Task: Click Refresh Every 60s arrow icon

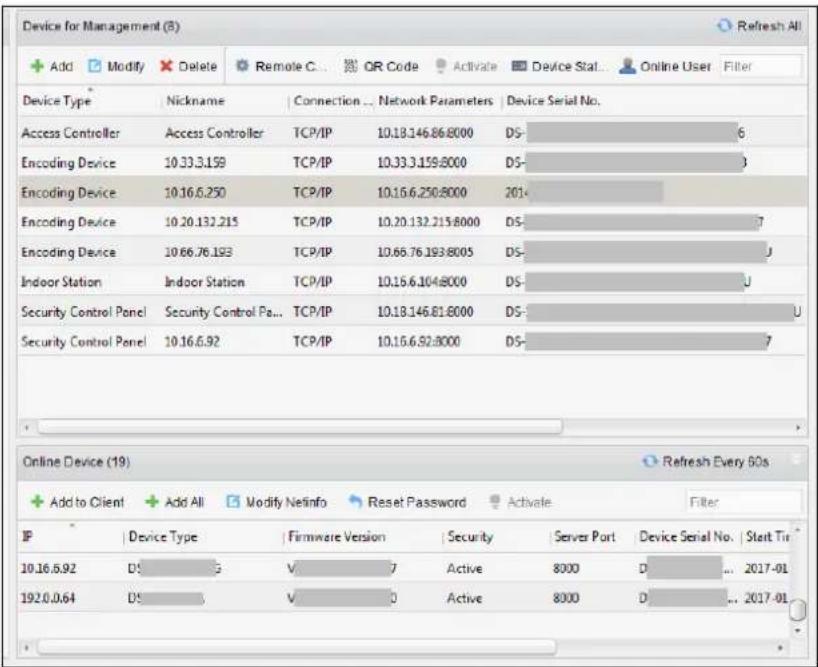Action: (649, 461)
